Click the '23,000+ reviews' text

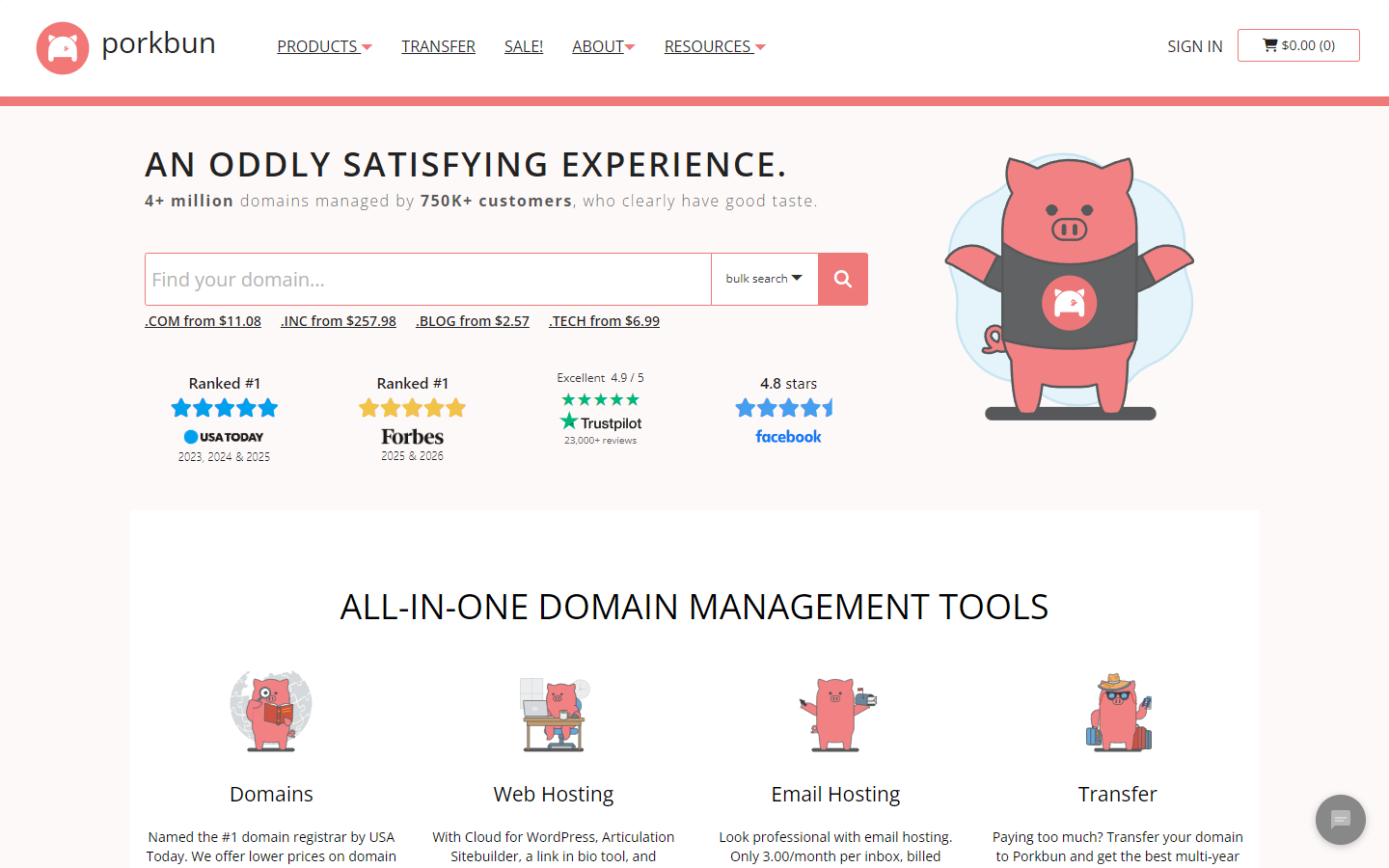coord(600,441)
